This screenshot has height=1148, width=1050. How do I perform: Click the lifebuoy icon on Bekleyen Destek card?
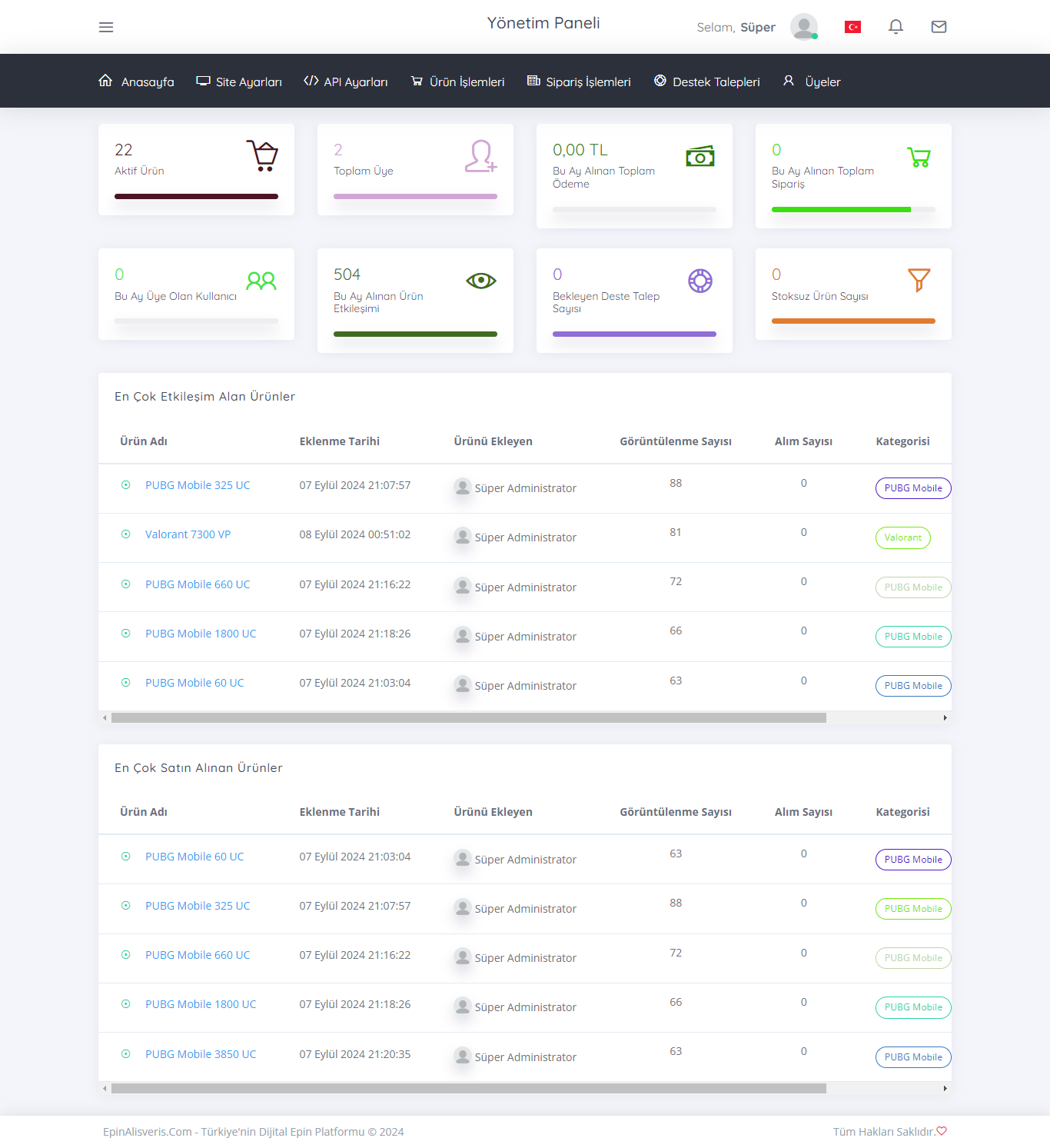click(x=700, y=281)
